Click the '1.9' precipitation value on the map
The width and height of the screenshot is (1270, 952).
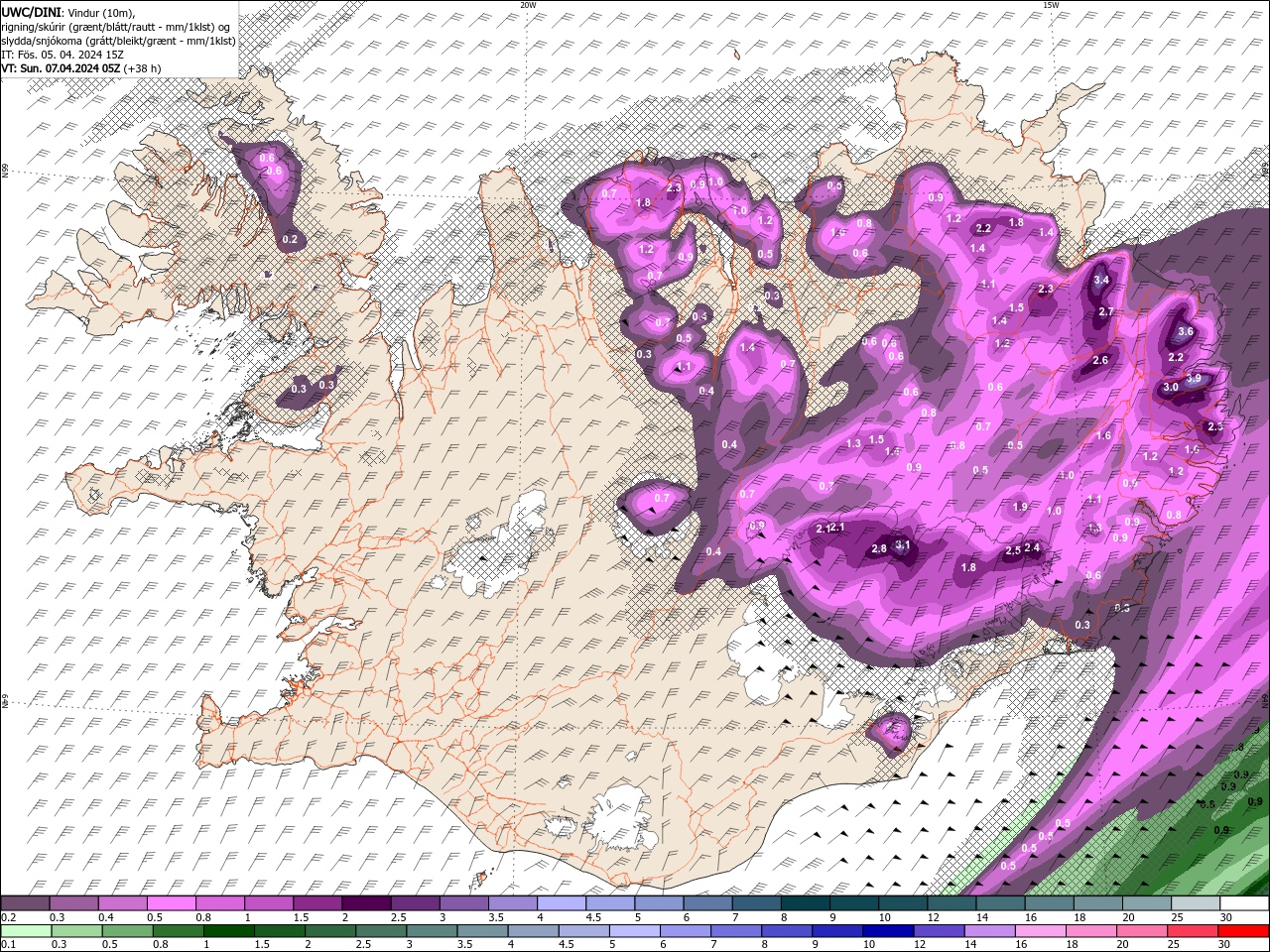click(x=1021, y=507)
